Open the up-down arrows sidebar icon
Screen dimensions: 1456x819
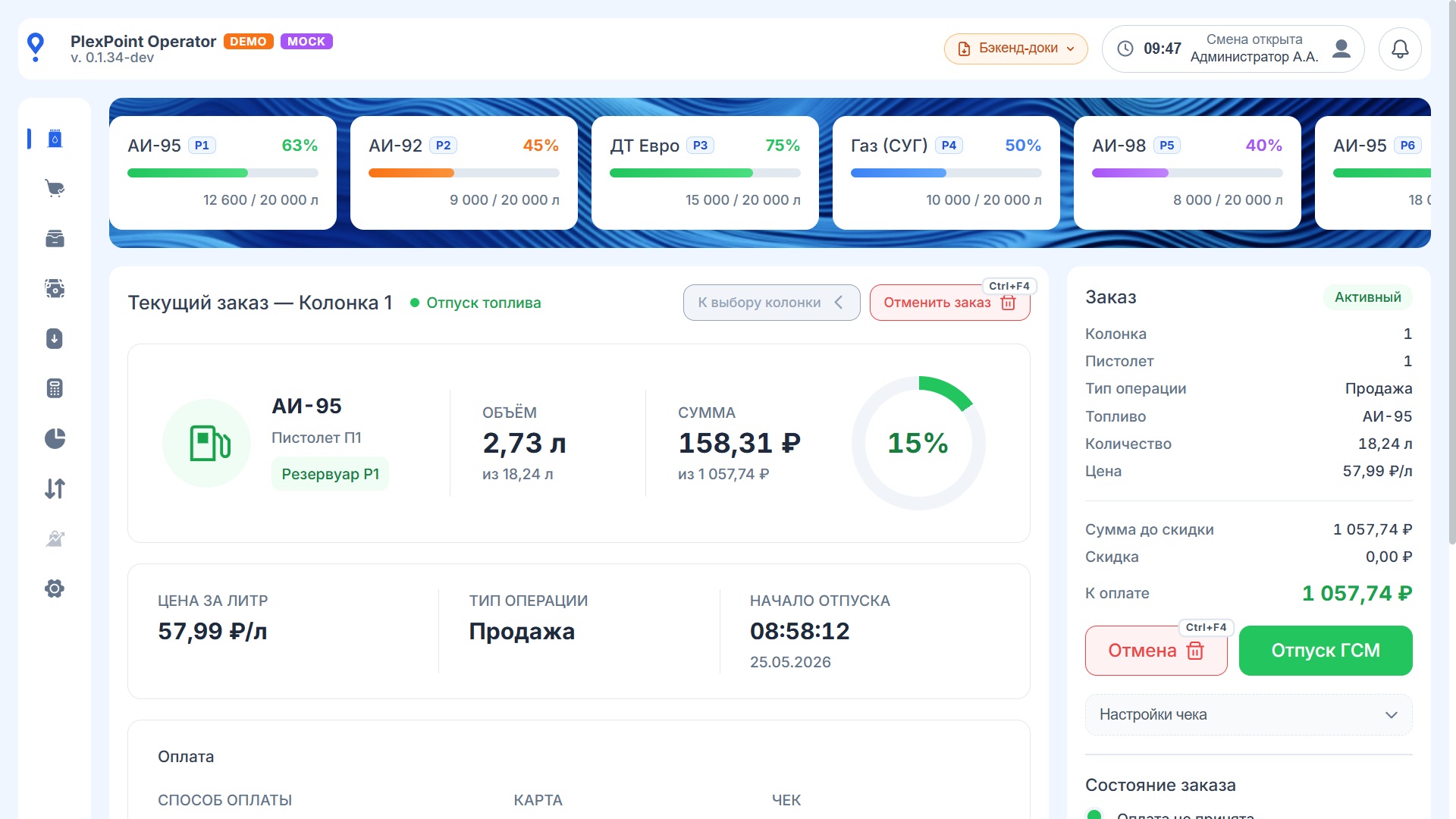(55, 489)
